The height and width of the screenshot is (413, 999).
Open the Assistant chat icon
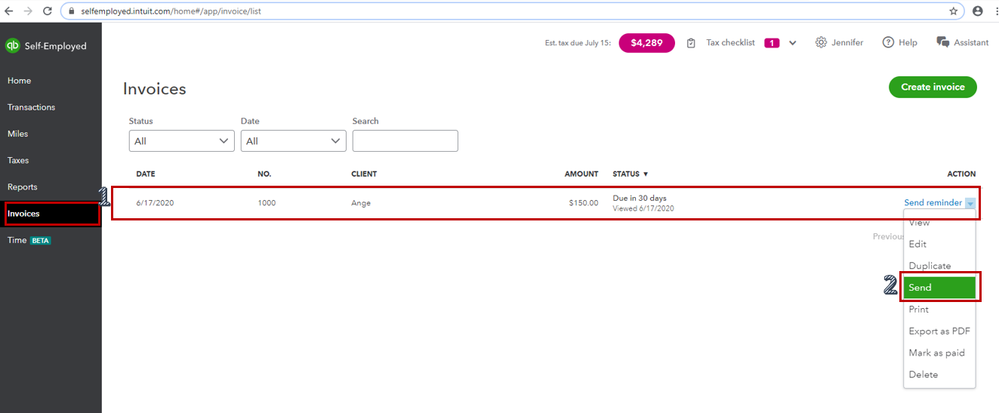point(942,43)
